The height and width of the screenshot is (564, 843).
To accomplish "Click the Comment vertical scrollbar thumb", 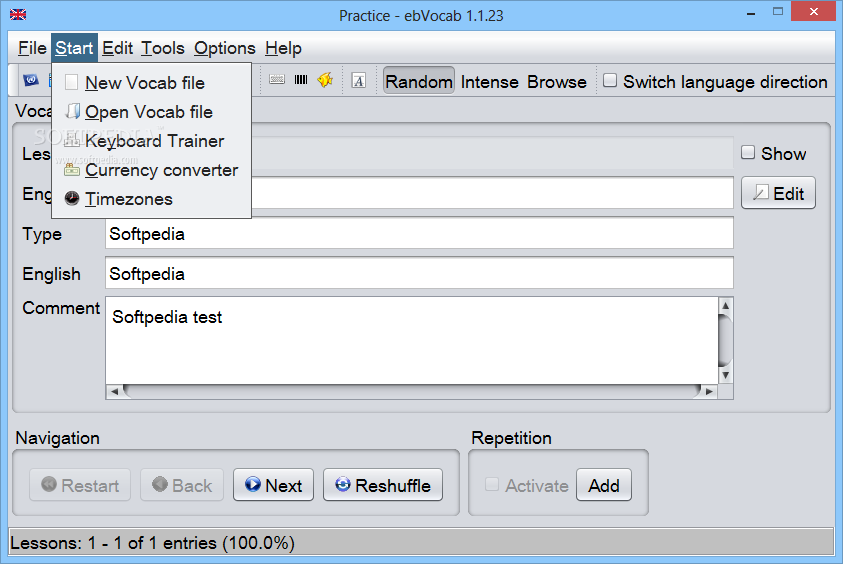I will click(725, 340).
